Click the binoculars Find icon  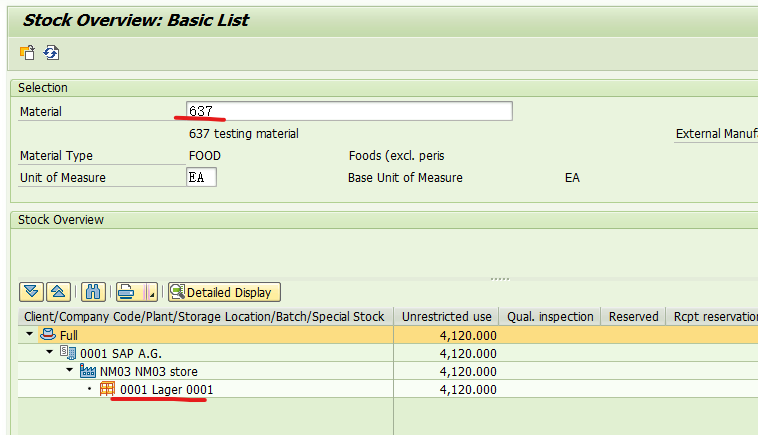(93, 292)
